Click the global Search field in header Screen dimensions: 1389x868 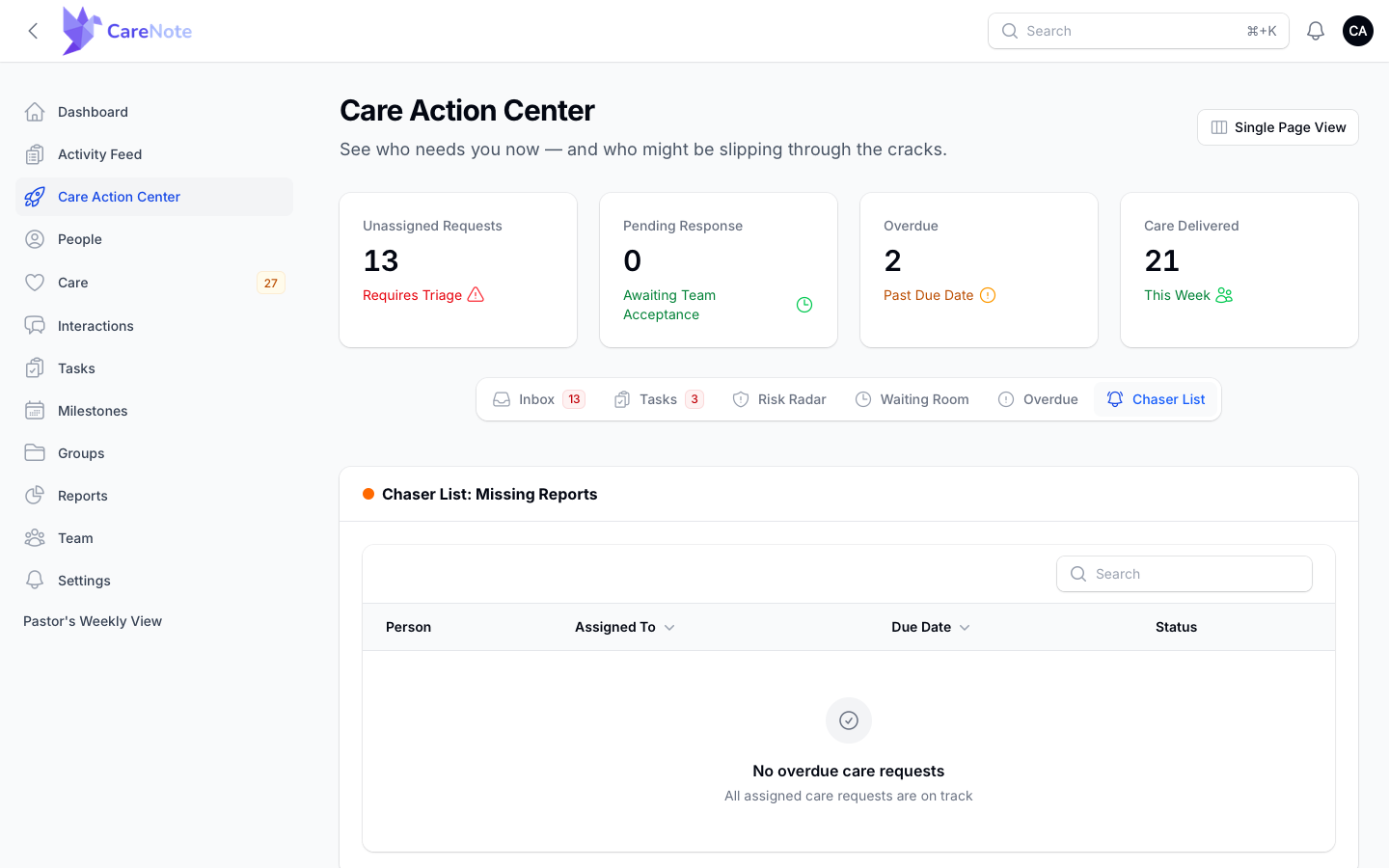click(x=1138, y=31)
